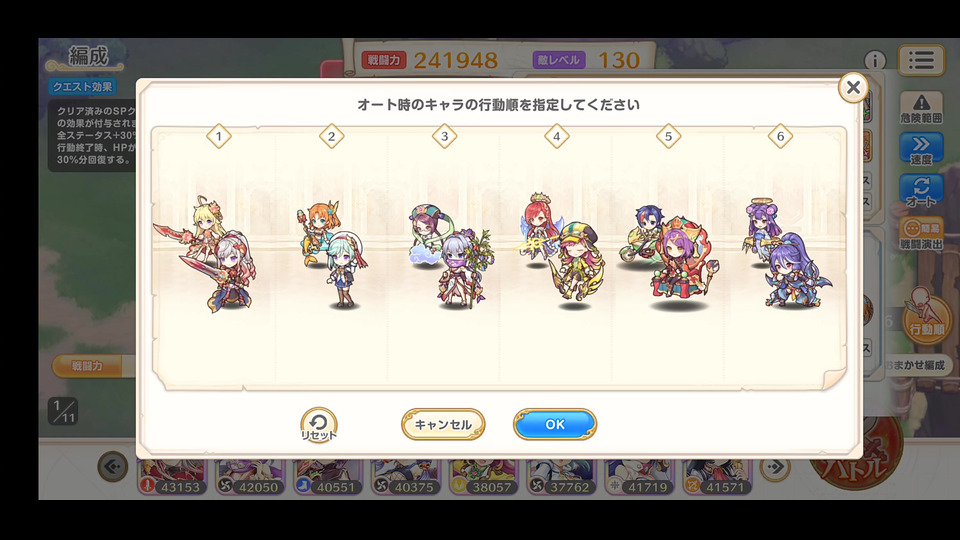Go to next character page arrow
960x540 pixels.
tap(774, 468)
